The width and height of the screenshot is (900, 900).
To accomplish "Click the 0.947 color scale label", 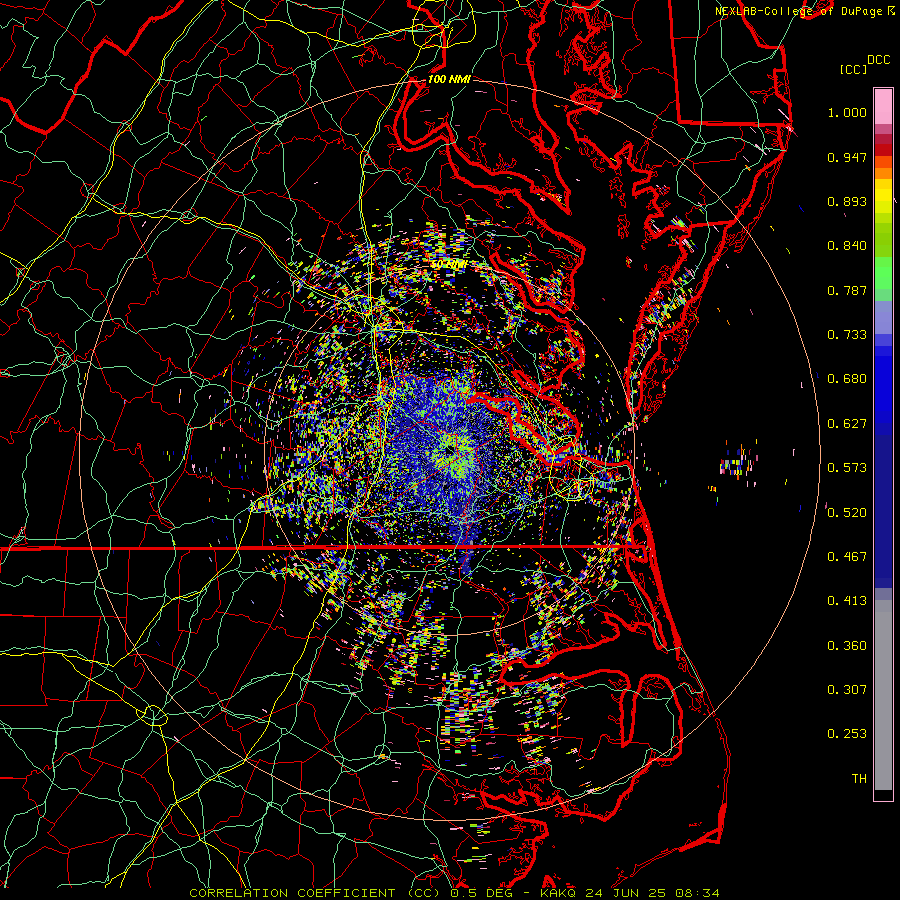I will [x=847, y=157].
